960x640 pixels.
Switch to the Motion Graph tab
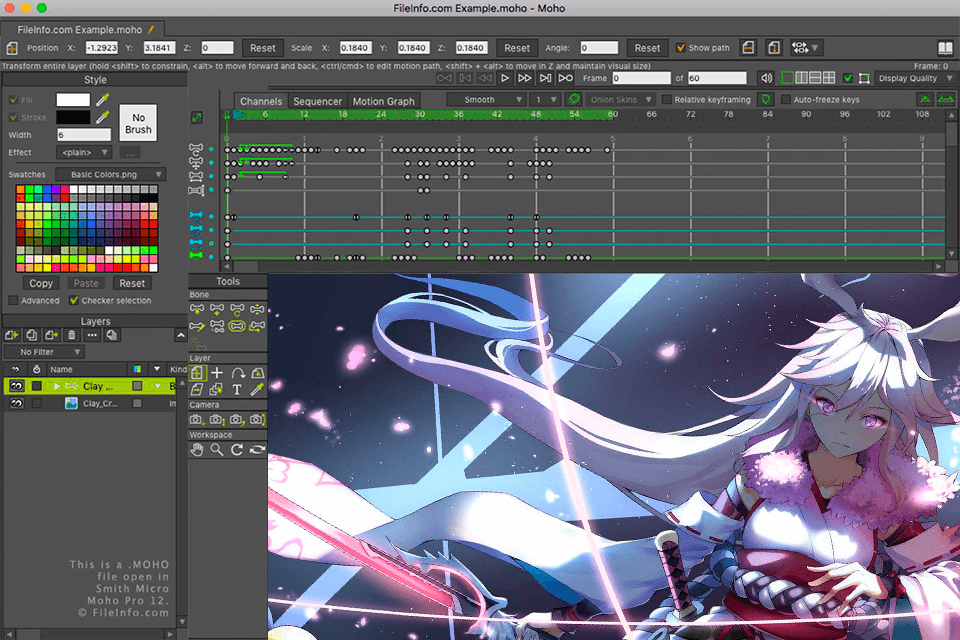tap(383, 101)
